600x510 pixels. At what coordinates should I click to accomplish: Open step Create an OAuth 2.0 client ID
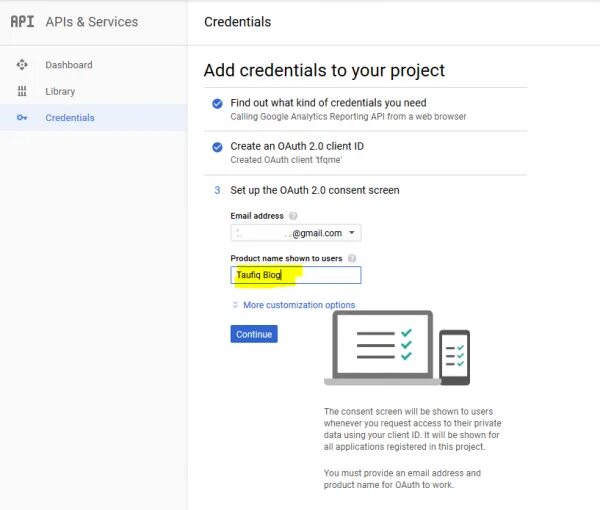tap(297, 146)
